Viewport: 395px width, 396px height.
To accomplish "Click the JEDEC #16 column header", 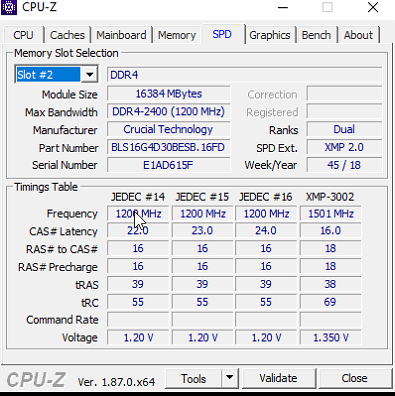I will (x=266, y=197).
